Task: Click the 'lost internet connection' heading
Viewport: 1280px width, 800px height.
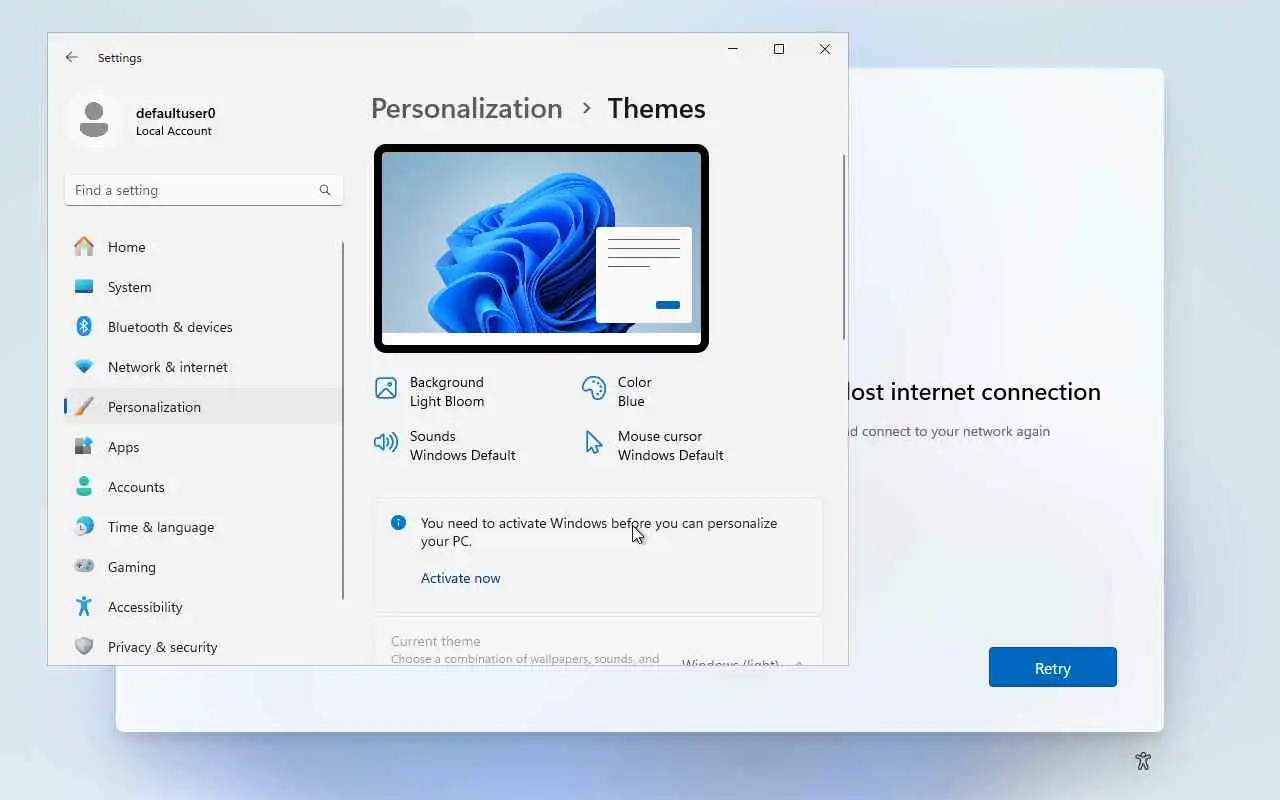Action: (x=974, y=392)
